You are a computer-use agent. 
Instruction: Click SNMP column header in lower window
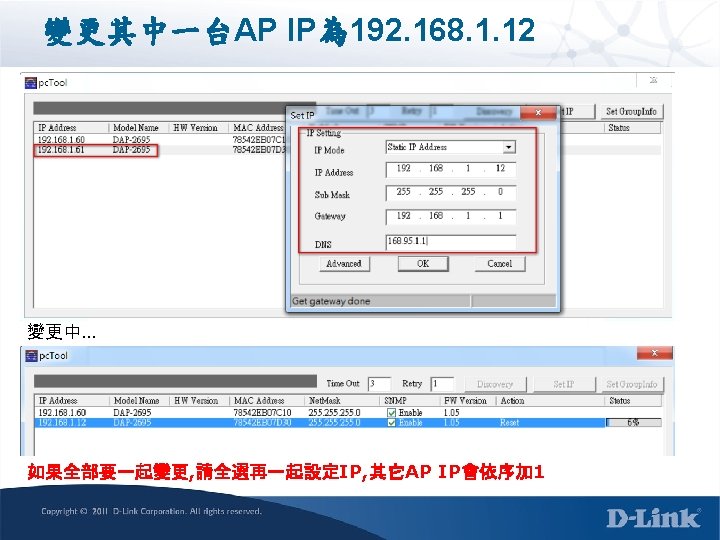(410, 401)
